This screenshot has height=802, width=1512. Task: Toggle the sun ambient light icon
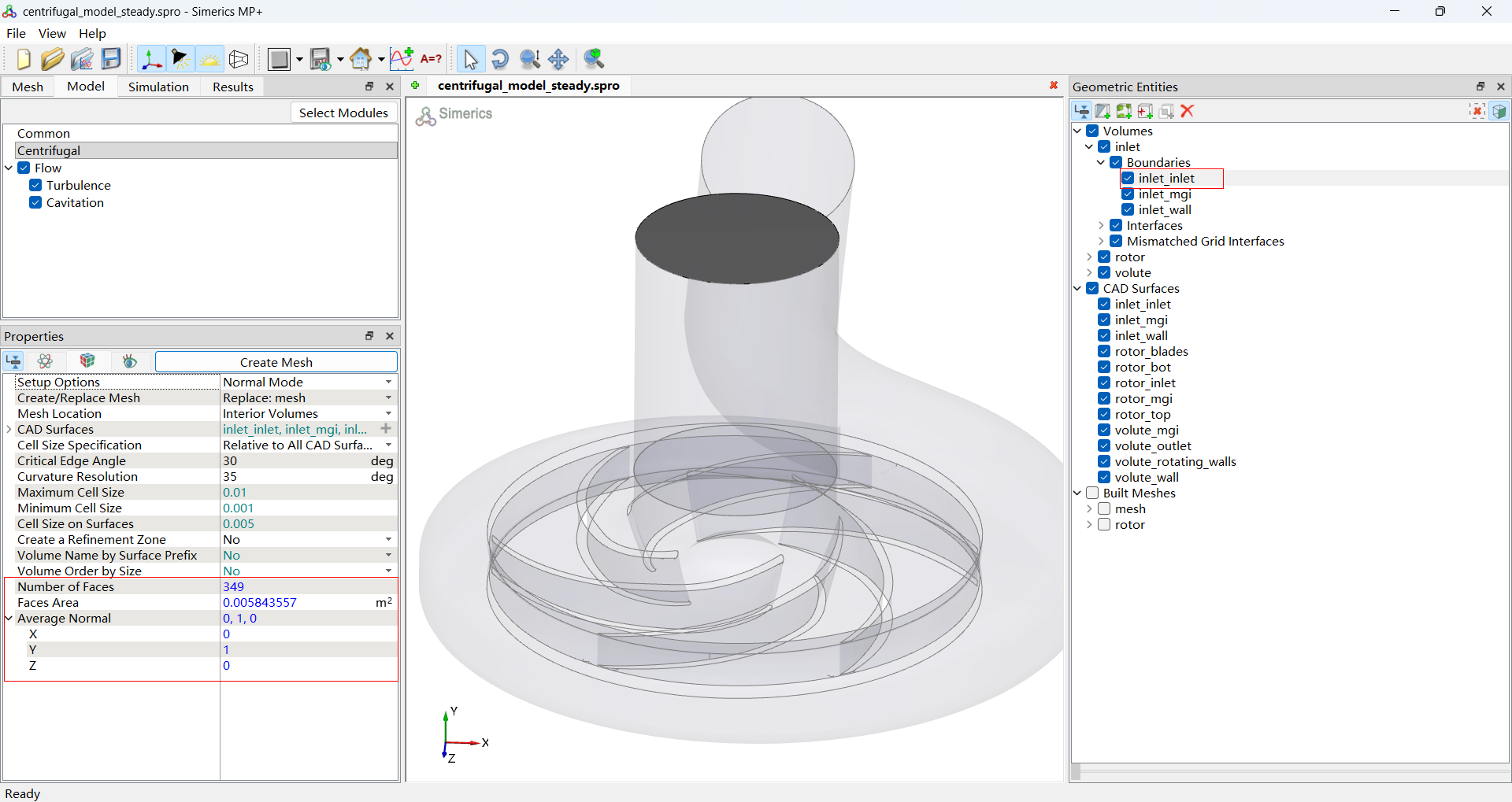pyautogui.click(x=209, y=59)
